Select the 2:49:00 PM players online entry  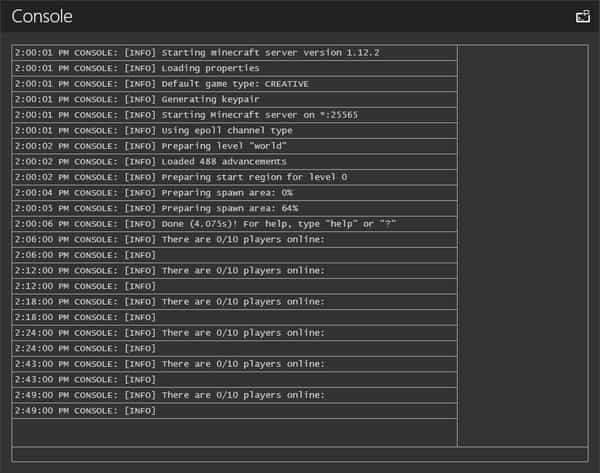click(235, 395)
